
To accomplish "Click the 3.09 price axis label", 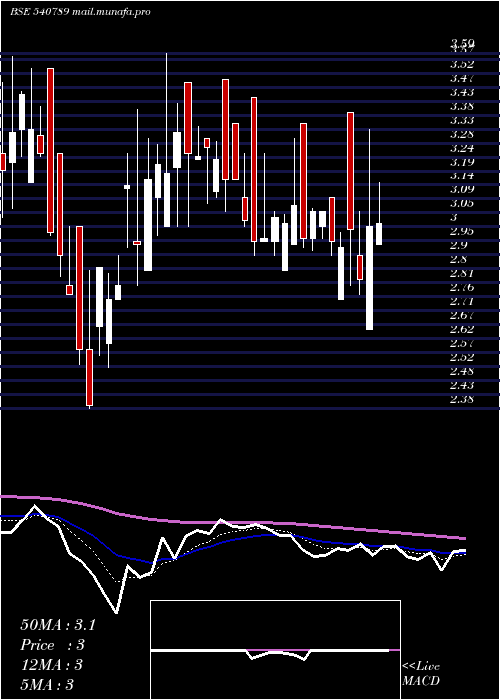I will click(462, 190).
